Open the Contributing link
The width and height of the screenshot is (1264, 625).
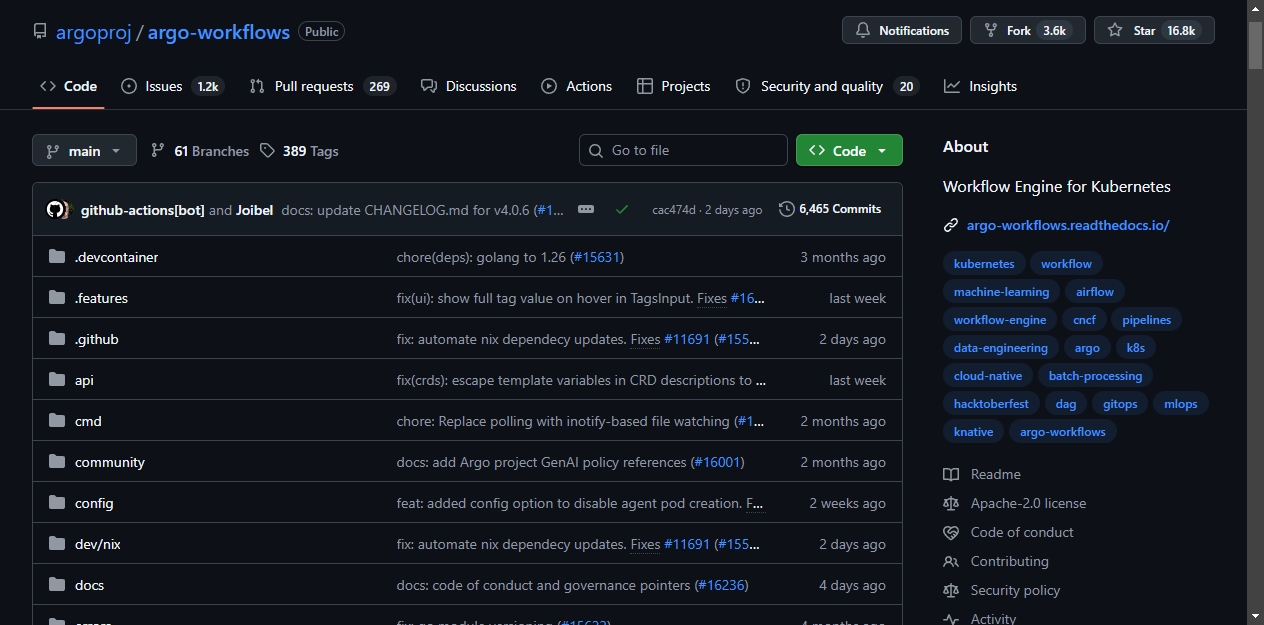(x=1009, y=561)
